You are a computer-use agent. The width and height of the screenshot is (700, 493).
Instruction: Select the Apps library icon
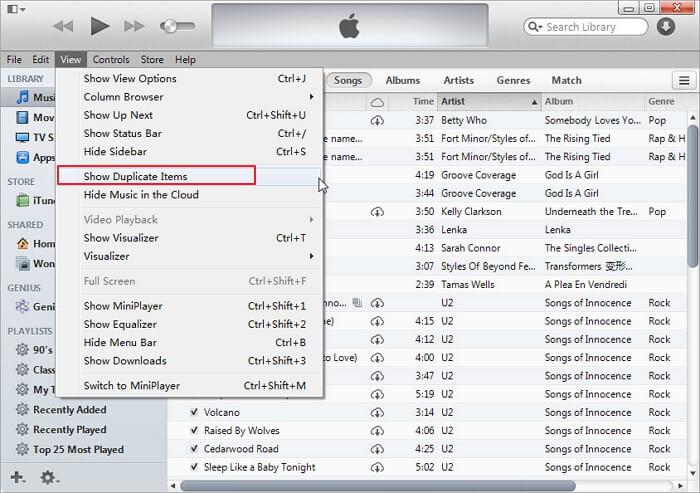tap(22, 157)
